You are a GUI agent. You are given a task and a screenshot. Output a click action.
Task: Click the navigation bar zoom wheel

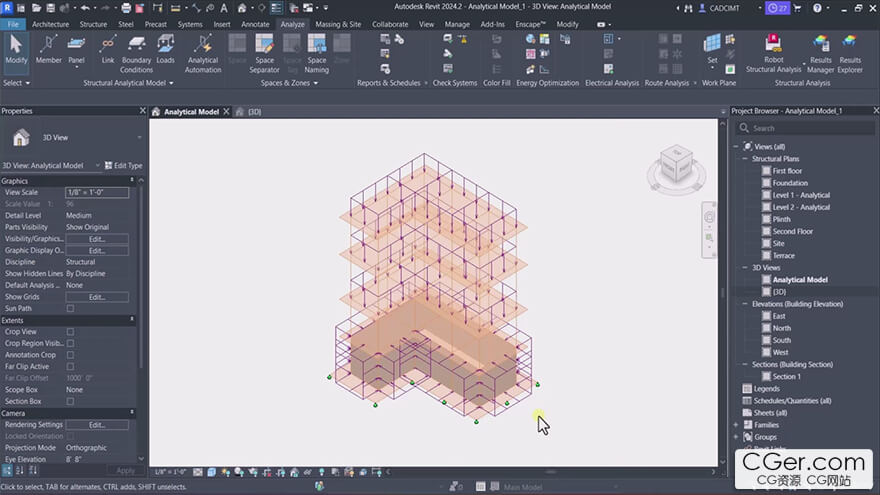coord(709,217)
